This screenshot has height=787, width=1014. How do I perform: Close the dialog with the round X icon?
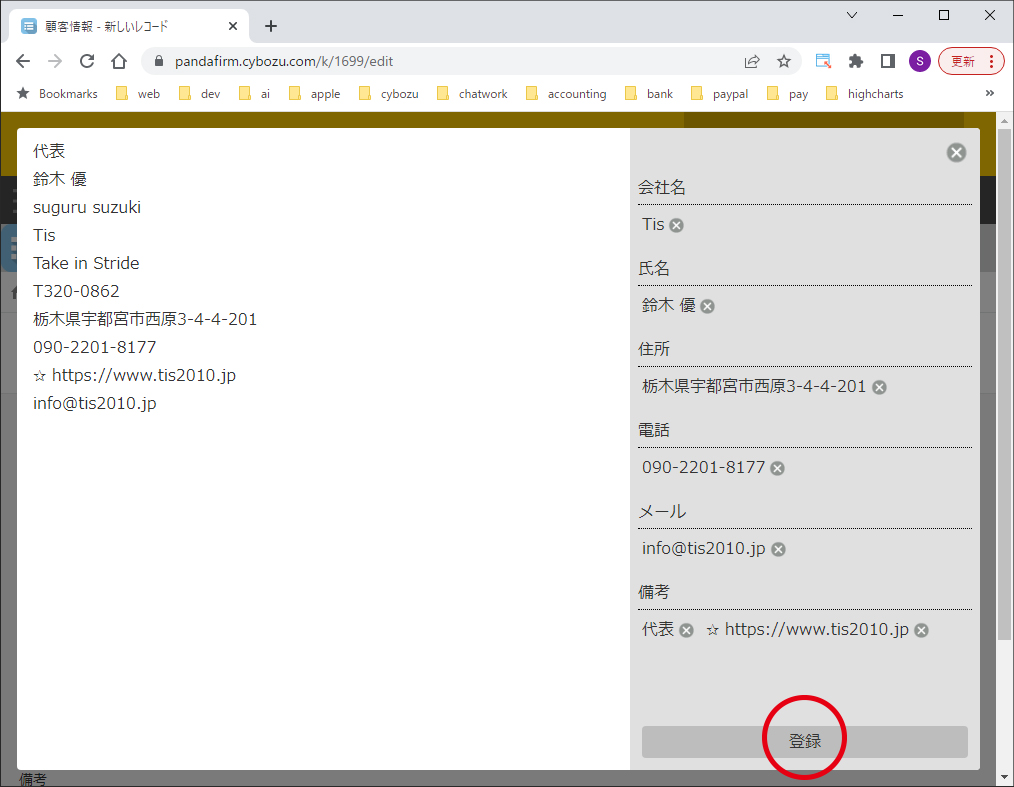(956, 153)
